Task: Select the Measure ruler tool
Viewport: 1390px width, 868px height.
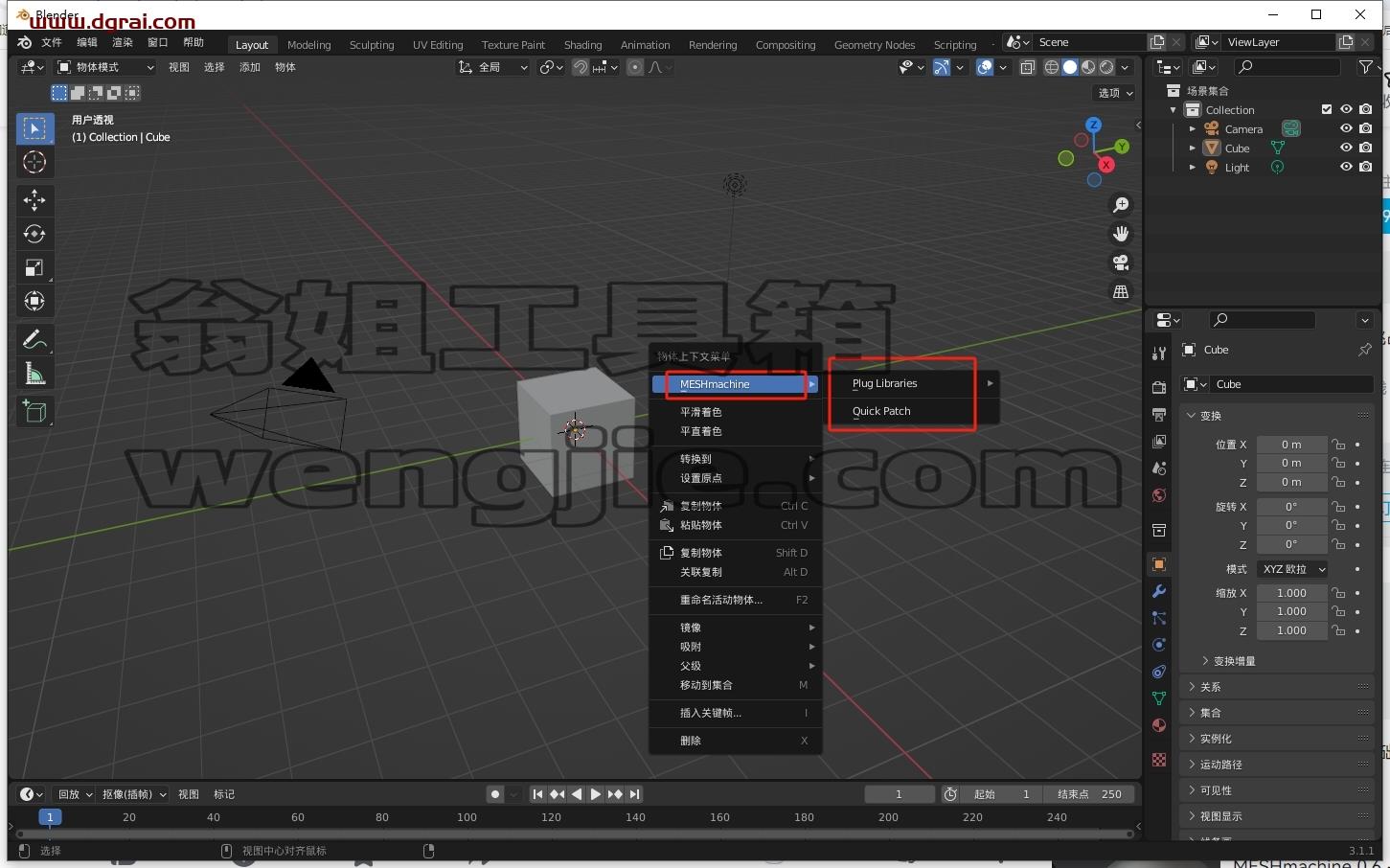Action: tap(34, 374)
